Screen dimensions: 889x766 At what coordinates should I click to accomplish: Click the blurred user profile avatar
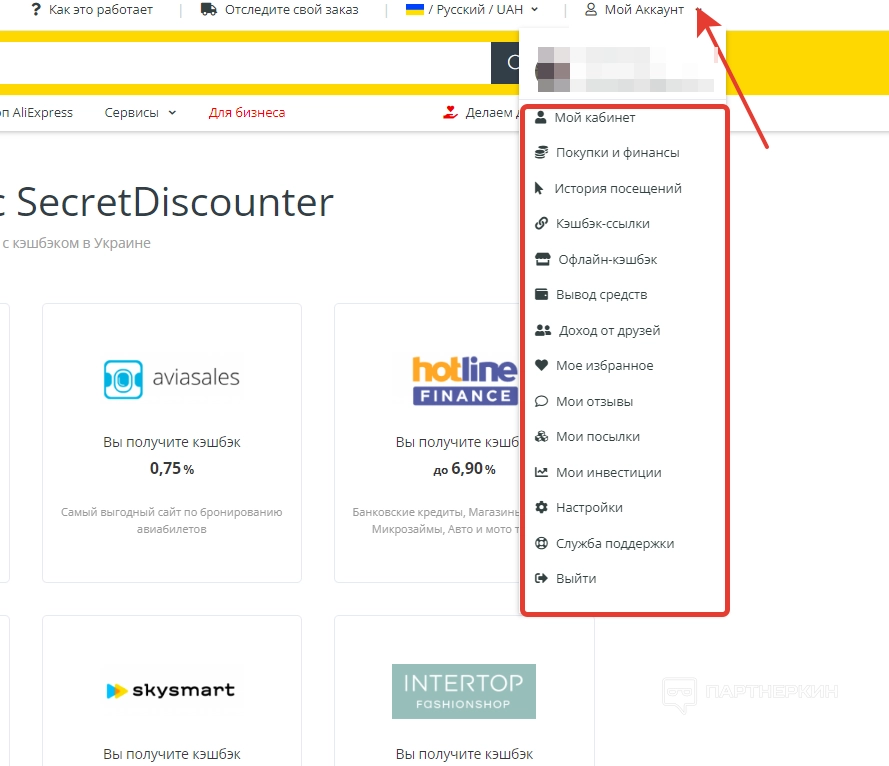pyautogui.click(x=553, y=70)
